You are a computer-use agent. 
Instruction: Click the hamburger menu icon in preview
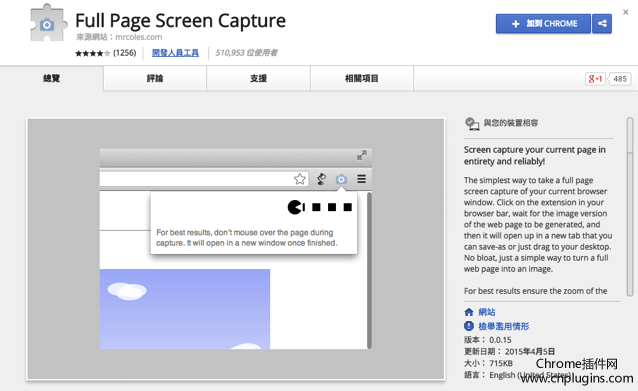tap(361, 179)
